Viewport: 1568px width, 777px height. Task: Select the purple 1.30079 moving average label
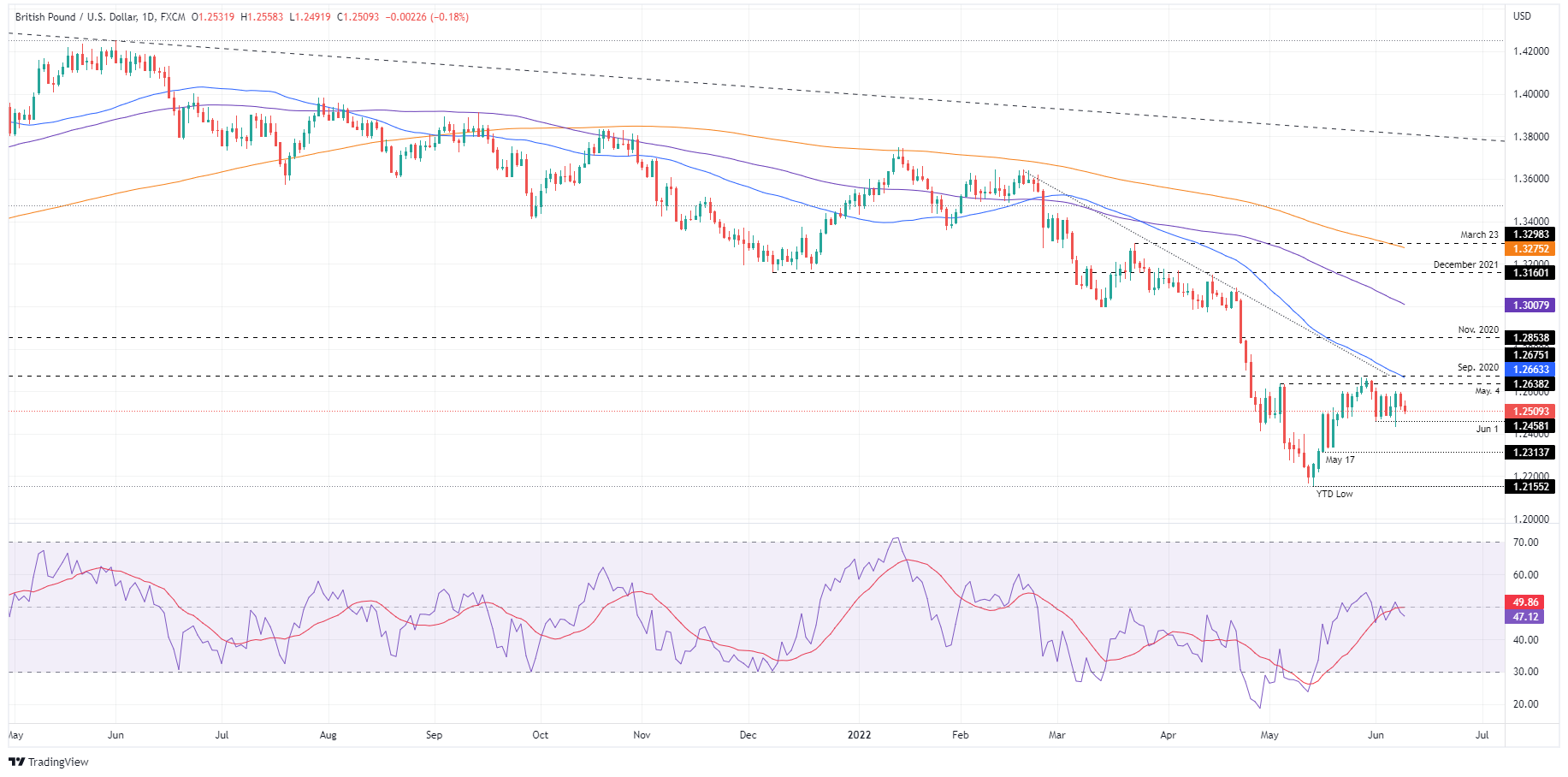point(1531,305)
